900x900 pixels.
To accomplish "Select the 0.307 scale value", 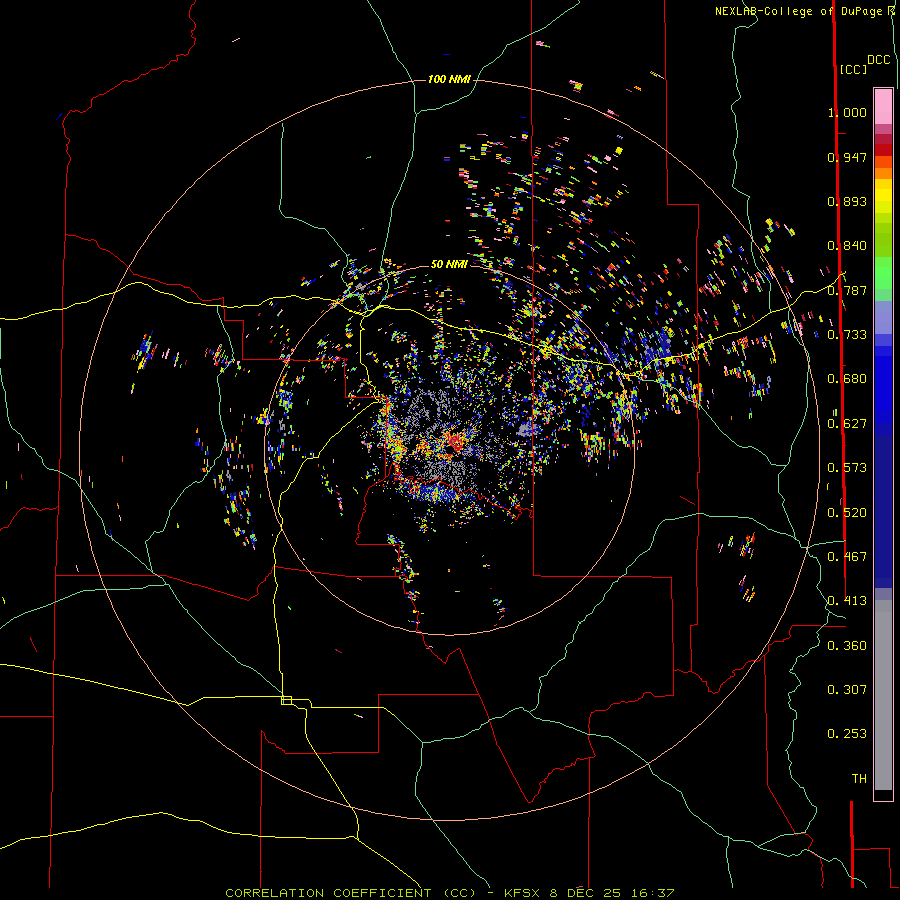I will [x=847, y=690].
